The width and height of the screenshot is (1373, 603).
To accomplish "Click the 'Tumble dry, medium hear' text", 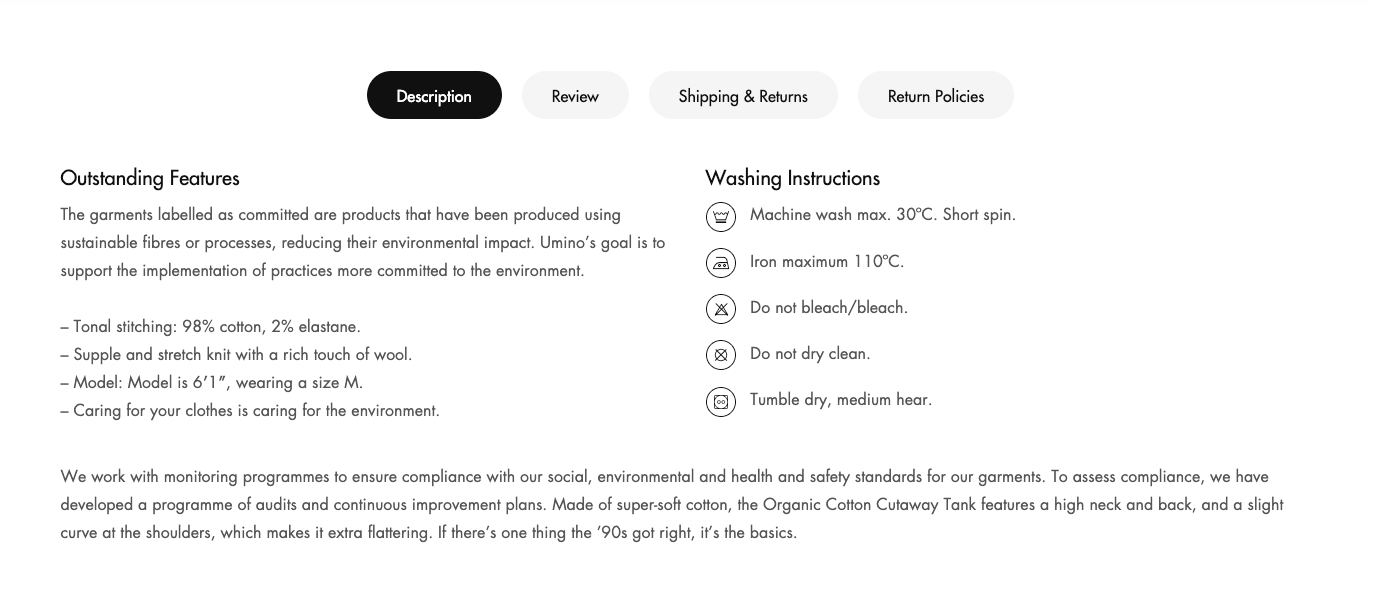I will click(x=840, y=400).
